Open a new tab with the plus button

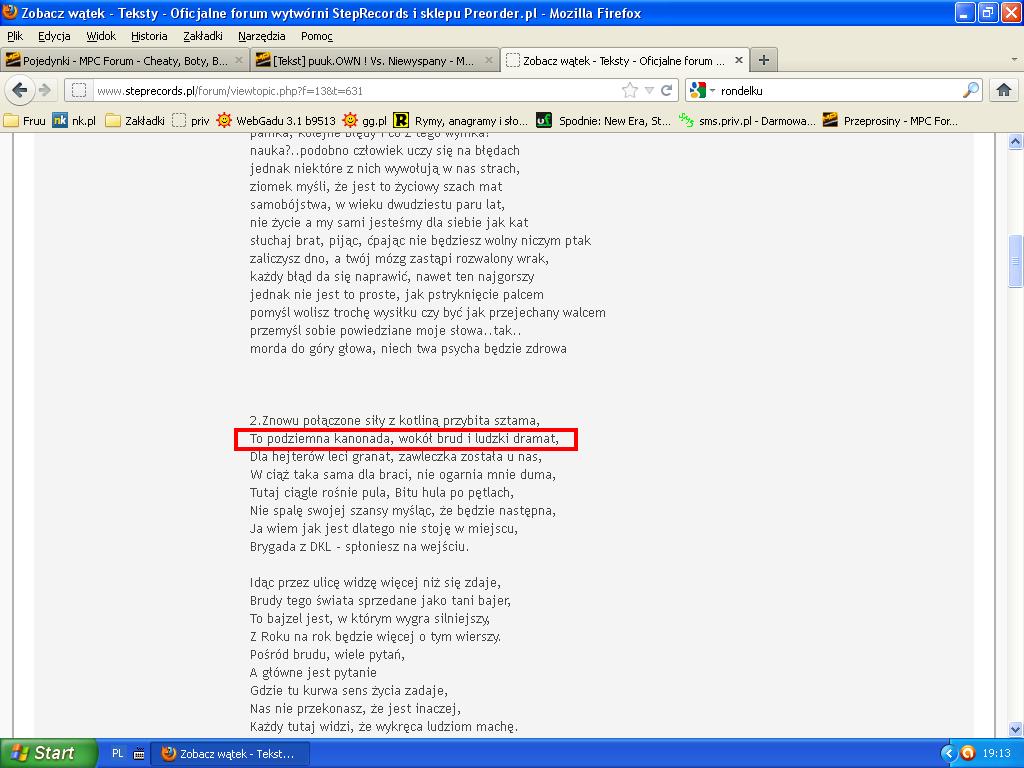tap(763, 60)
